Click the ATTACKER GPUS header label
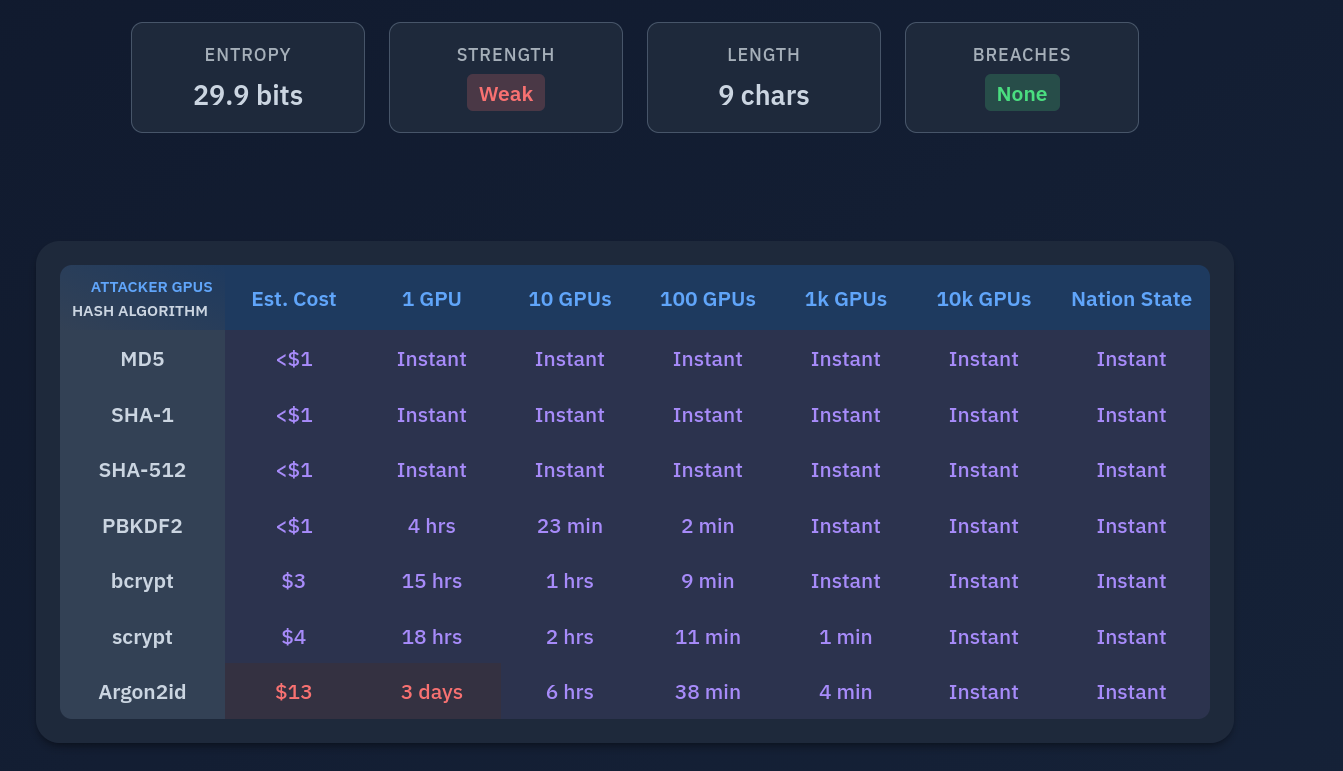1343x771 pixels. click(152, 287)
